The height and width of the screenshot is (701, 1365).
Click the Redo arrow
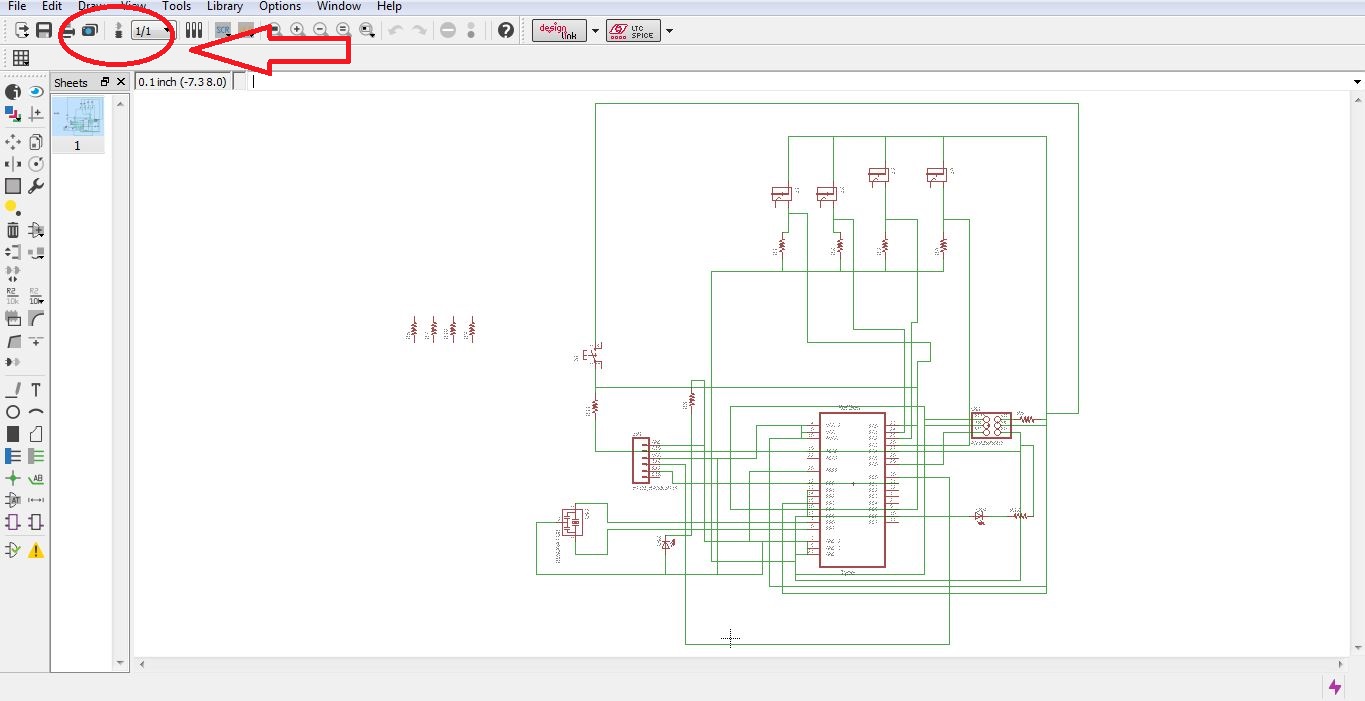(419, 31)
